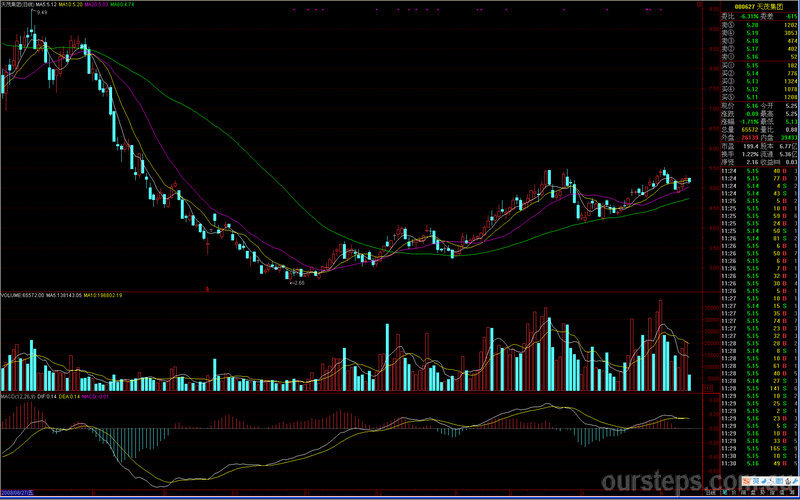
Task: Click the MA5:5.12 legend value
Action: click(x=46, y=4)
